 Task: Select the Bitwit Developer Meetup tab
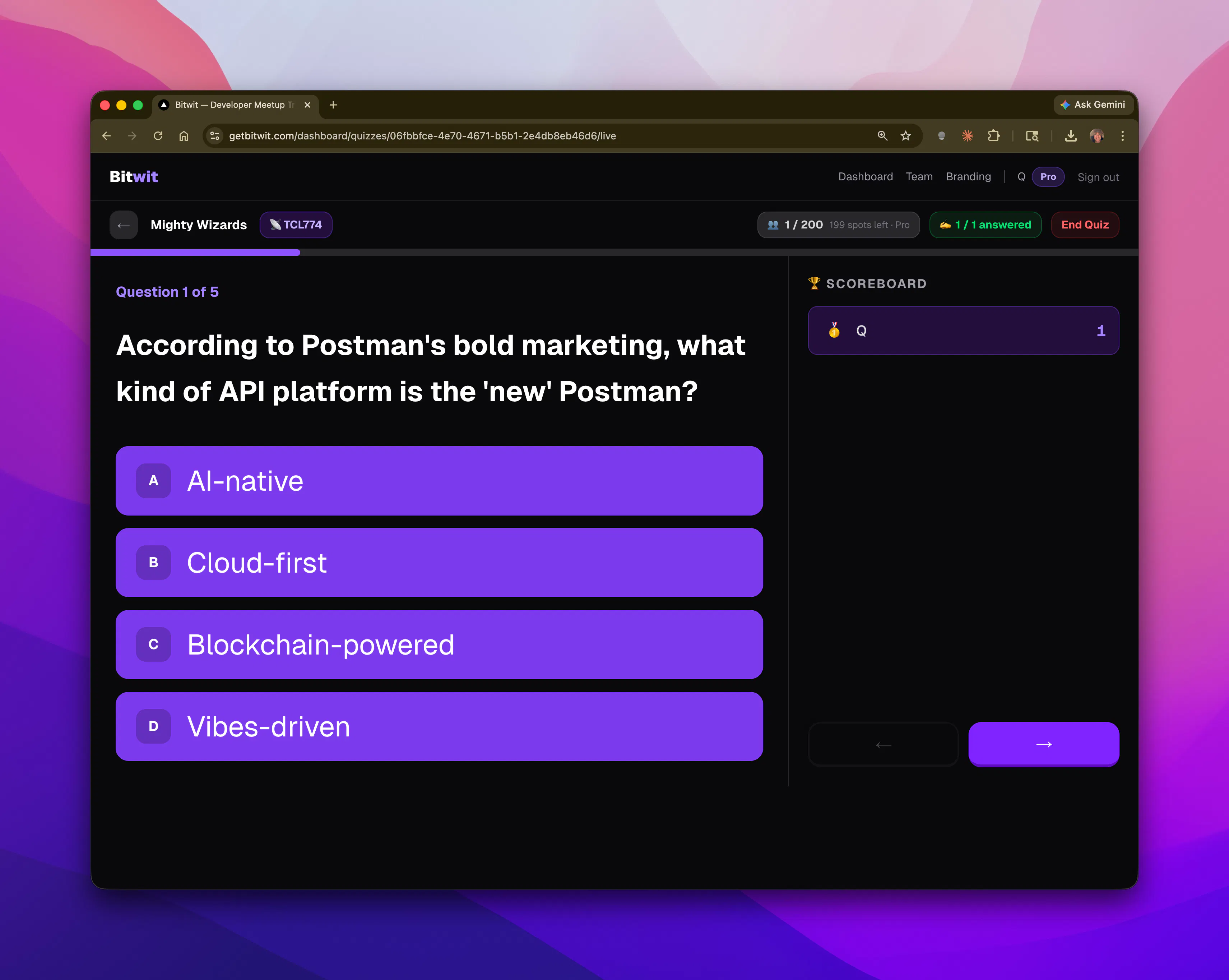(x=236, y=105)
